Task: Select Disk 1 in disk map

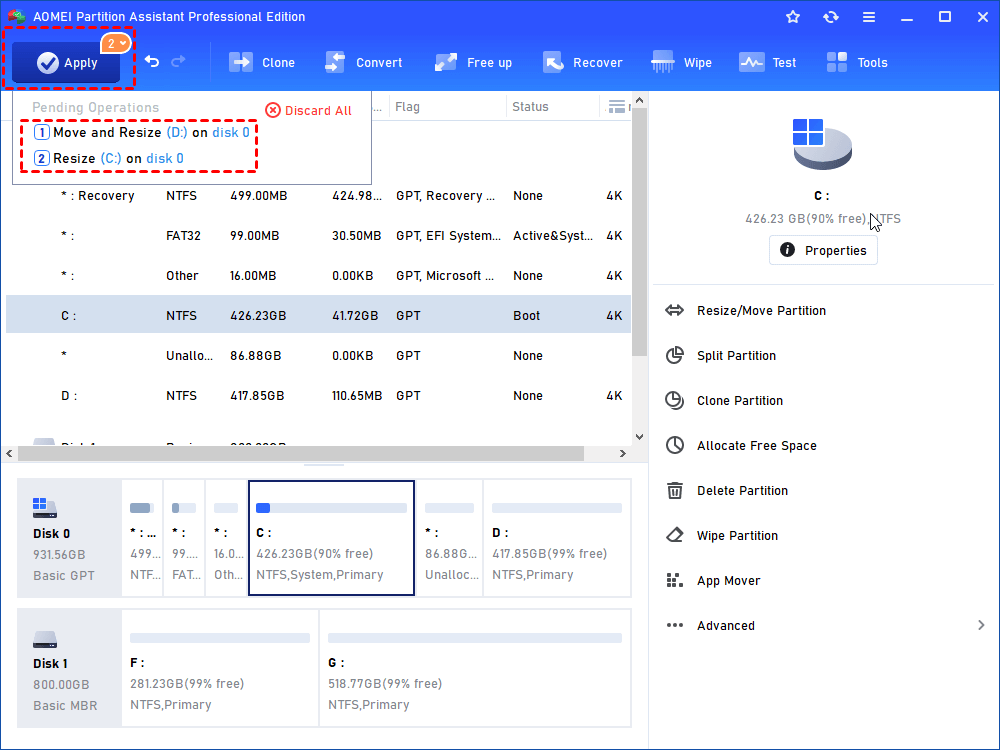Action: (70, 668)
